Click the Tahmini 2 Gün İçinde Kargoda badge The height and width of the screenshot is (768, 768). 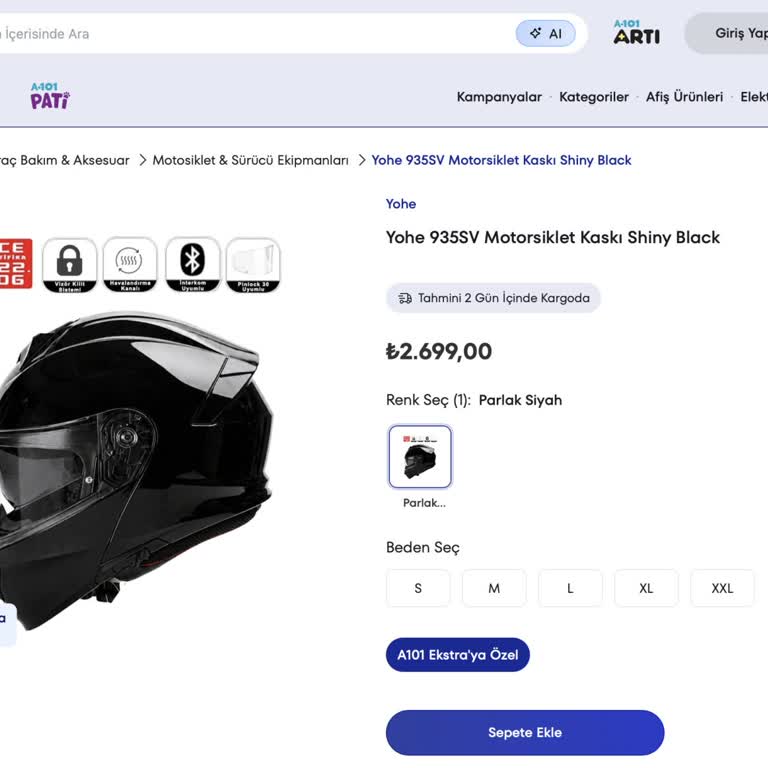[x=493, y=298]
